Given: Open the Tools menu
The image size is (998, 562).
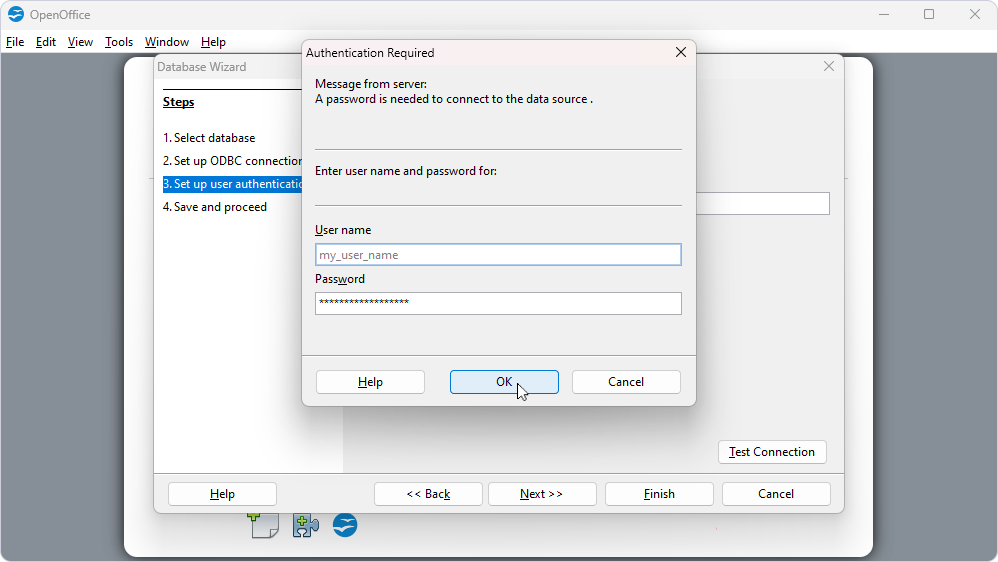Looking at the screenshot, I should pyautogui.click(x=119, y=42).
